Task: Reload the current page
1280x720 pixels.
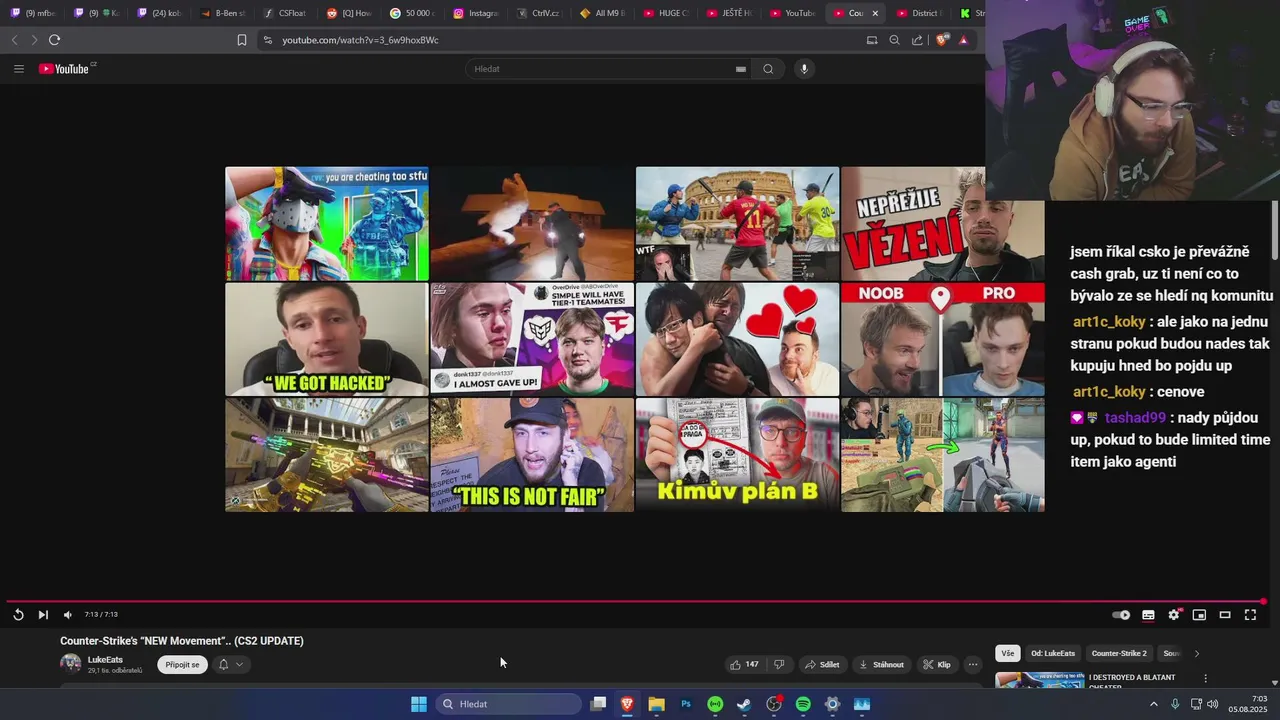Action: point(54,40)
